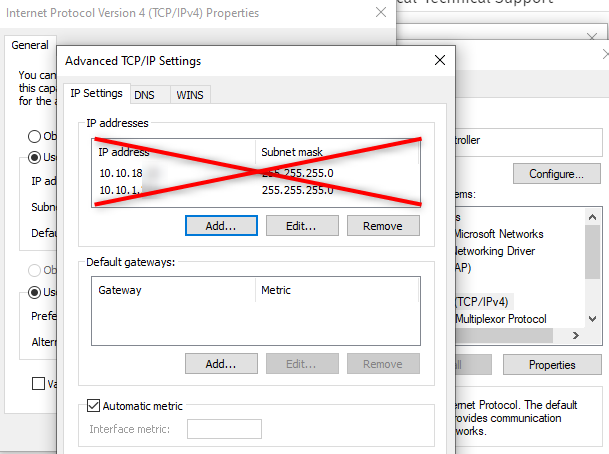Open the WINS tab
The image size is (609, 454).
[x=189, y=94]
